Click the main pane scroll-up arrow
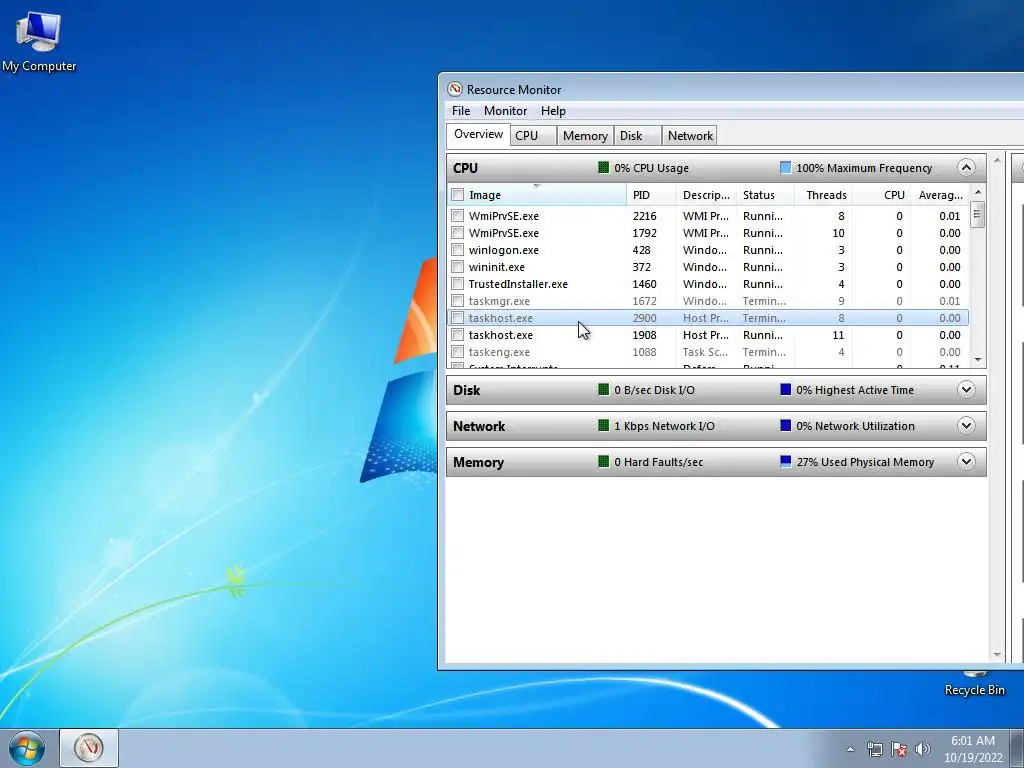 point(997,161)
